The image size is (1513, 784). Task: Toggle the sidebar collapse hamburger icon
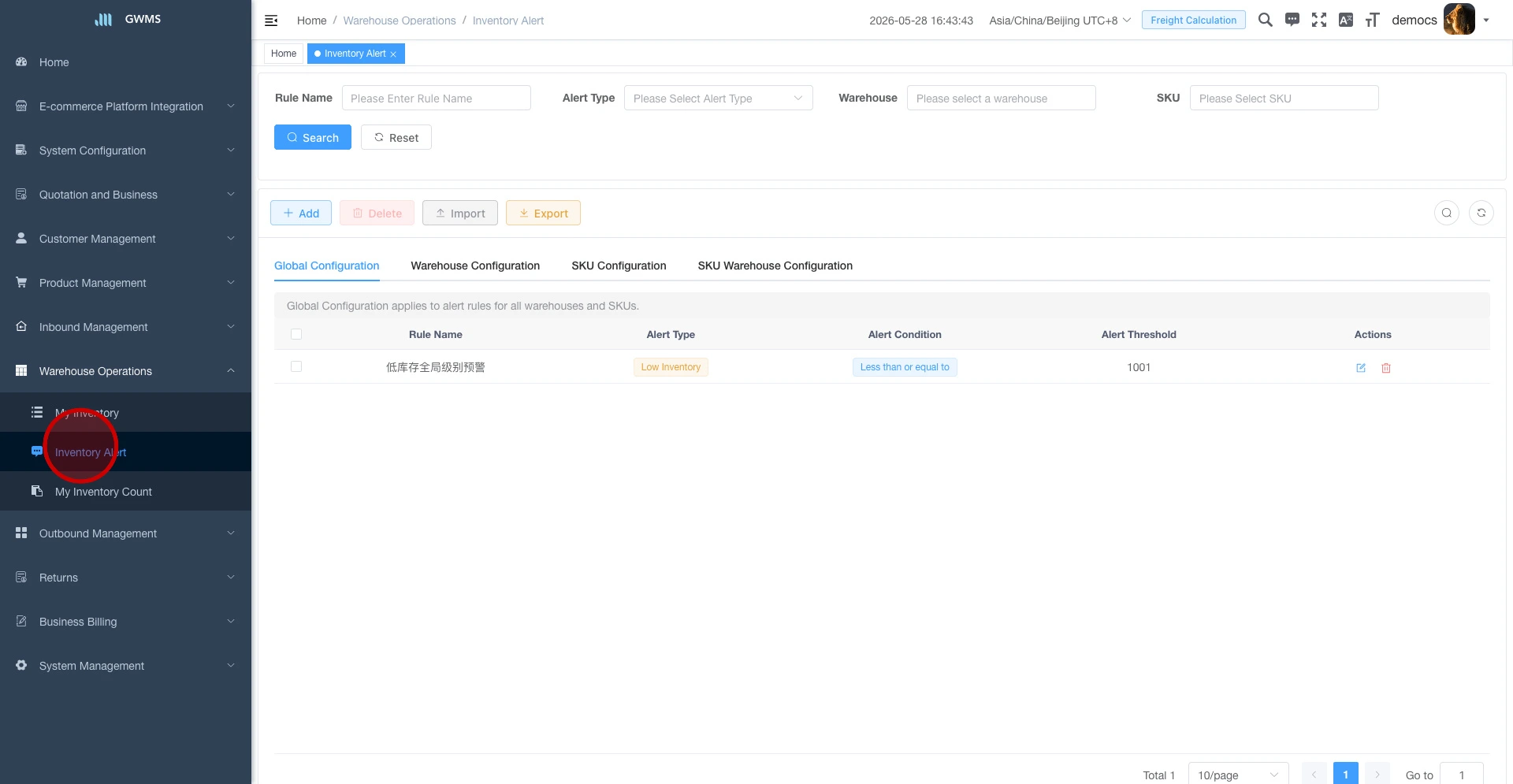pyautogui.click(x=271, y=20)
